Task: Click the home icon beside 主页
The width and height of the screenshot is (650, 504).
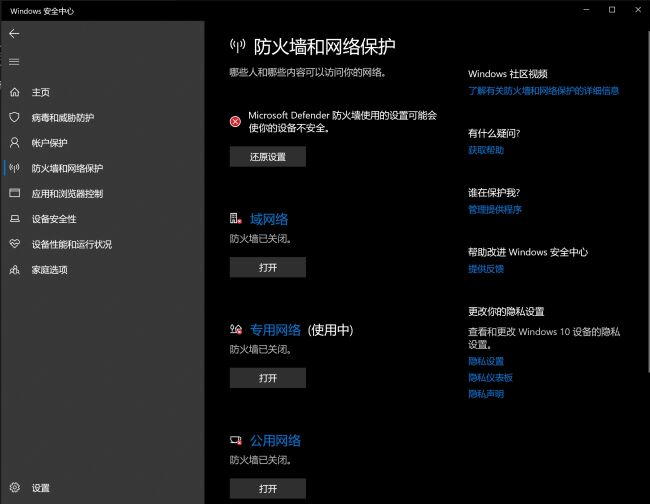Action: (15, 92)
